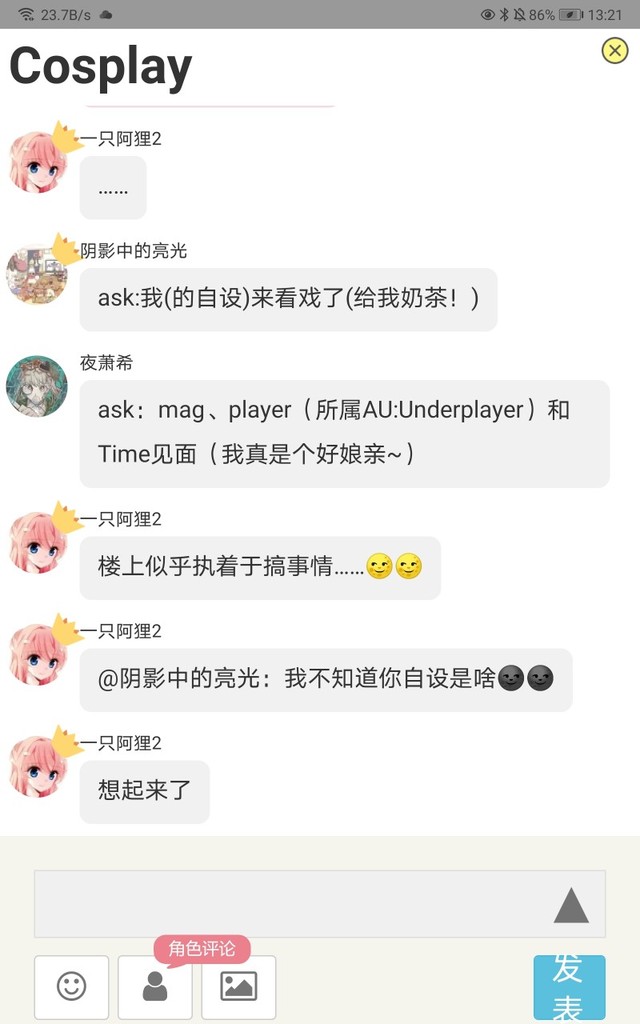The height and width of the screenshot is (1024, 640).
Task: Tap 一只阿狸2's avatar beside the '......' message
Action: [x=38, y=162]
